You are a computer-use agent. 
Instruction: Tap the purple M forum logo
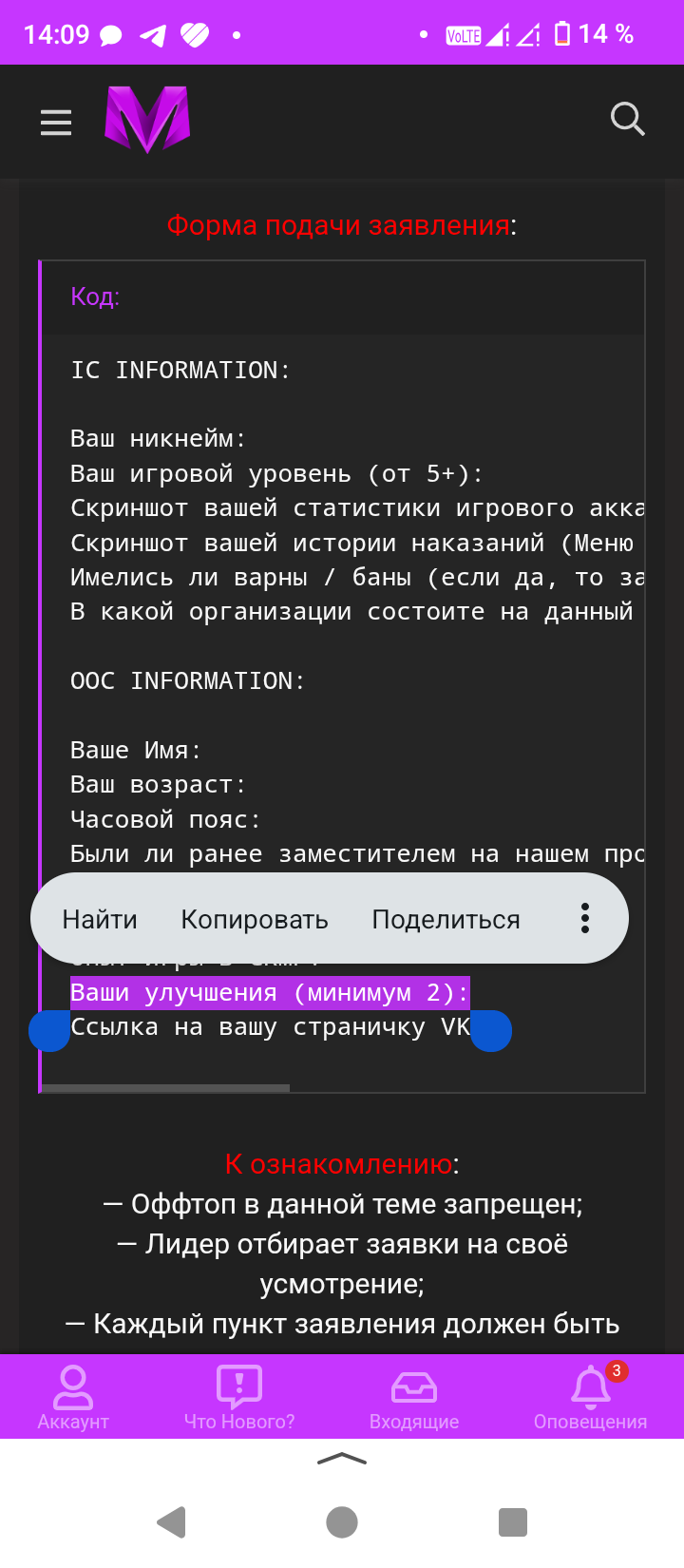(x=147, y=120)
